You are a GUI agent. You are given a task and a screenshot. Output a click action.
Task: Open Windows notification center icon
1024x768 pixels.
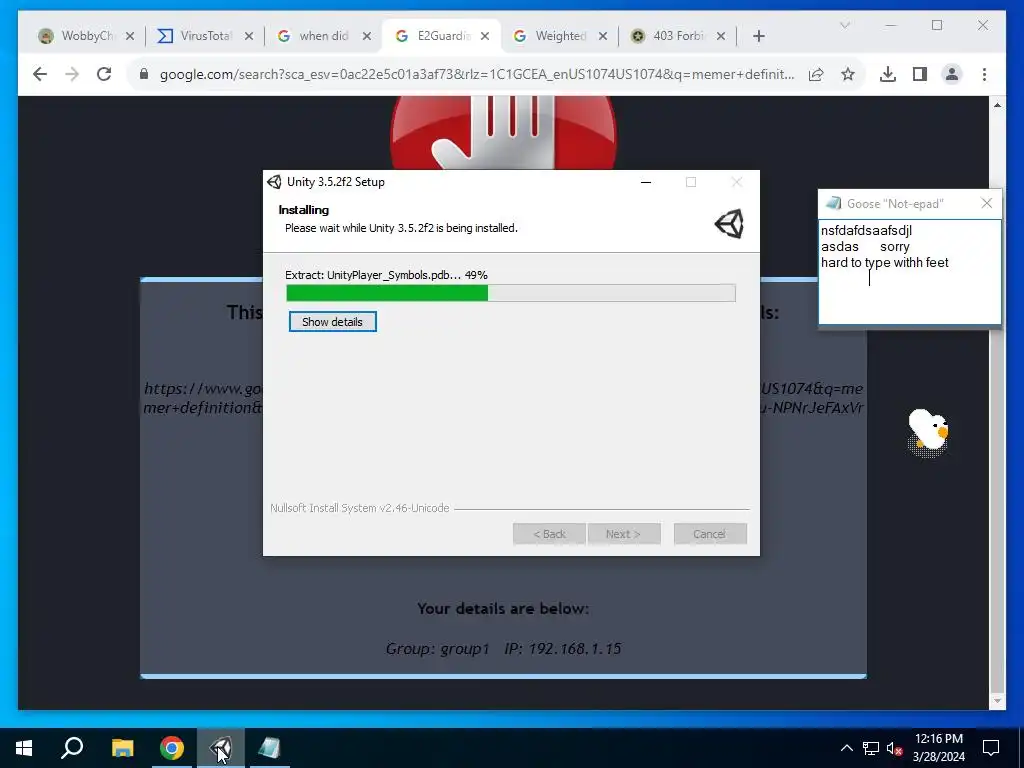click(991, 748)
